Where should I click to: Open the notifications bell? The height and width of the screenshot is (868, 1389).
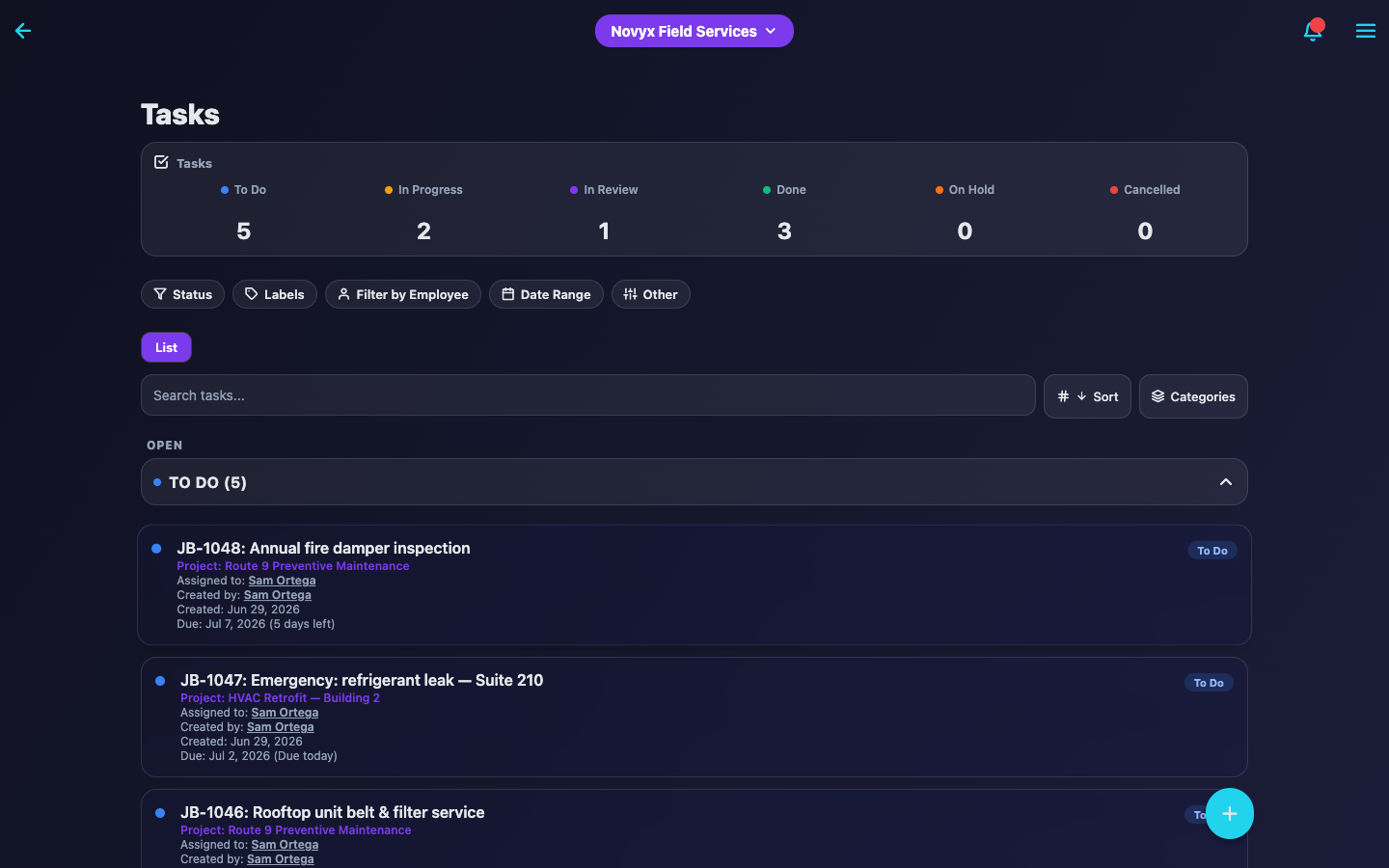tap(1313, 31)
